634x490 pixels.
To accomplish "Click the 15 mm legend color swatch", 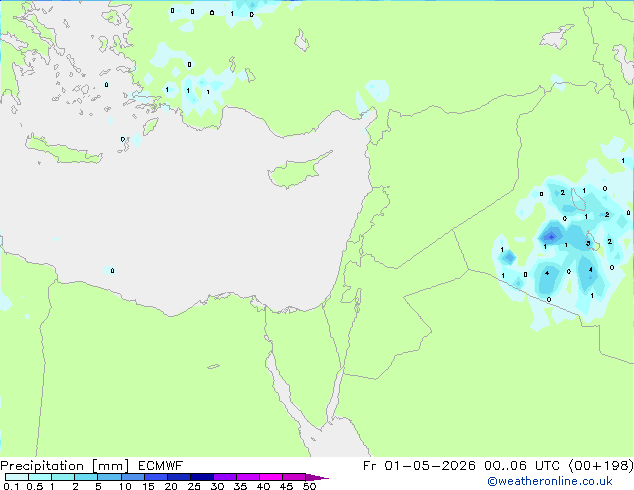I will point(155,477).
